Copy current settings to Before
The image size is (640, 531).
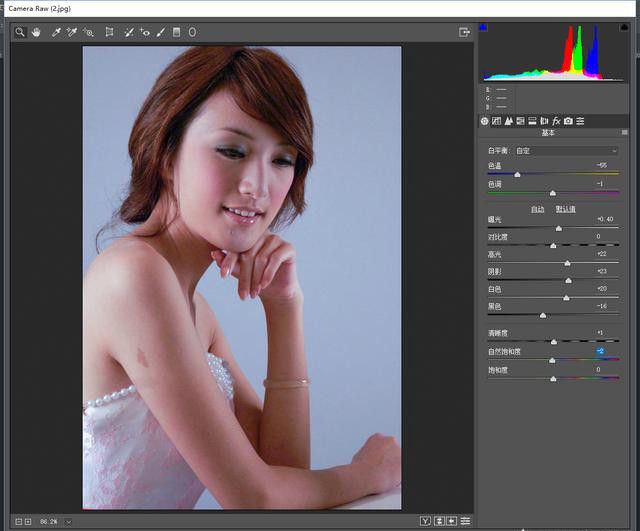point(452,521)
